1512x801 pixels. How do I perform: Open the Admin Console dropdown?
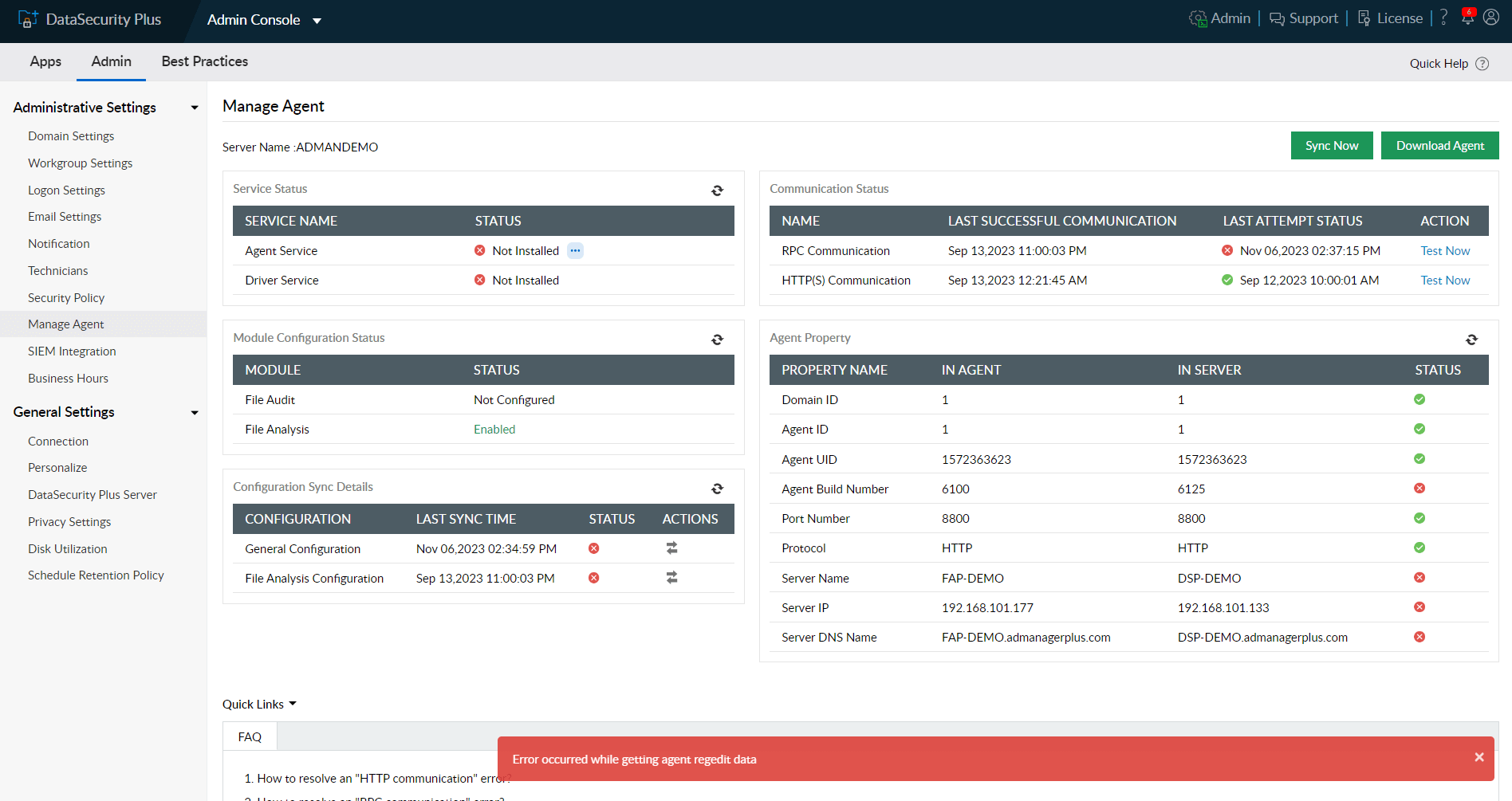tap(317, 21)
